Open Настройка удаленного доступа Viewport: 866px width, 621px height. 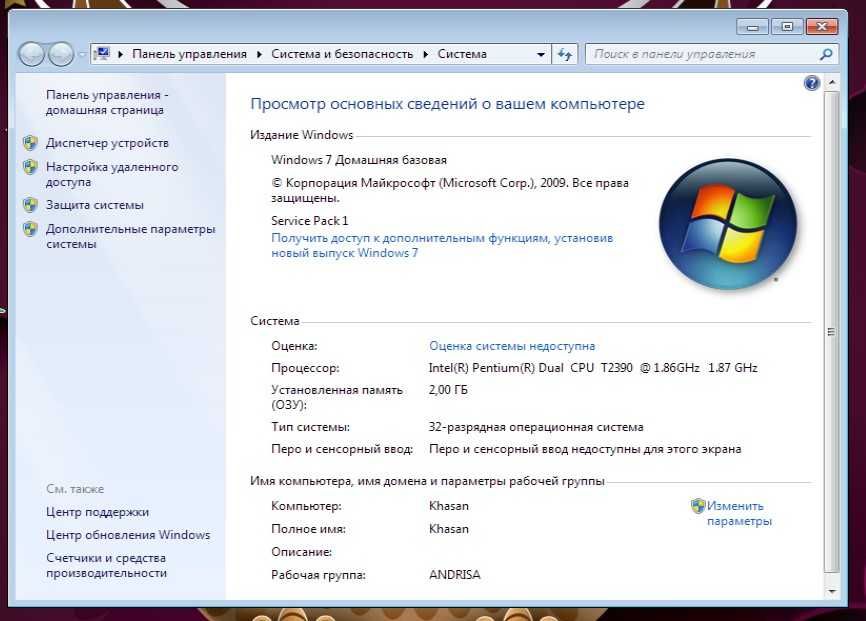coord(112,174)
